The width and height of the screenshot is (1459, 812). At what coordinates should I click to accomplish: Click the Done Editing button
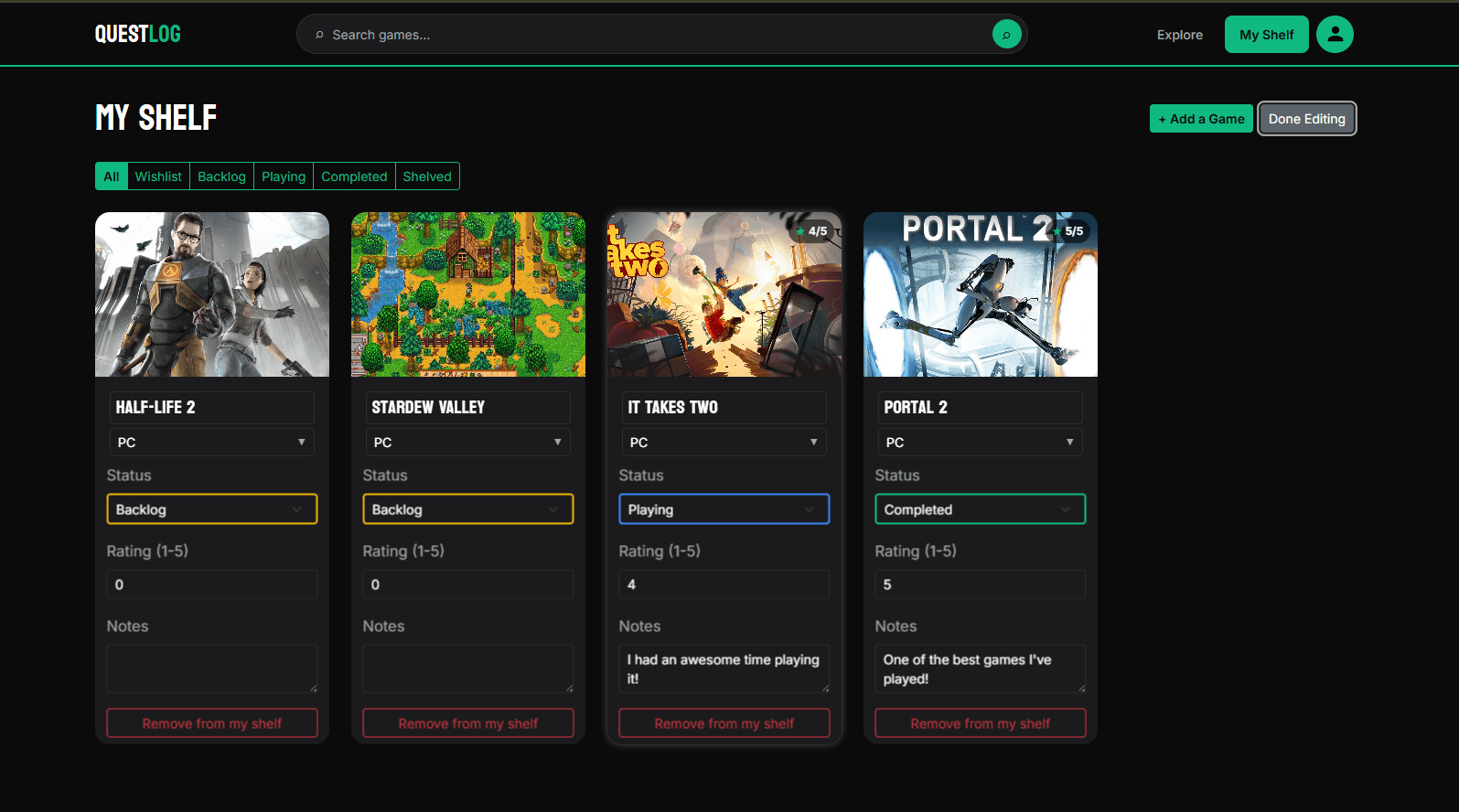[1306, 119]
